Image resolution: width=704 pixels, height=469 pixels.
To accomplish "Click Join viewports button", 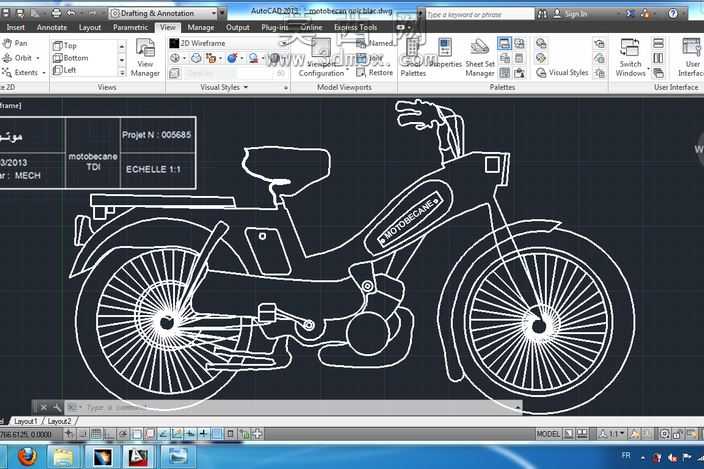I will [370, 58].
